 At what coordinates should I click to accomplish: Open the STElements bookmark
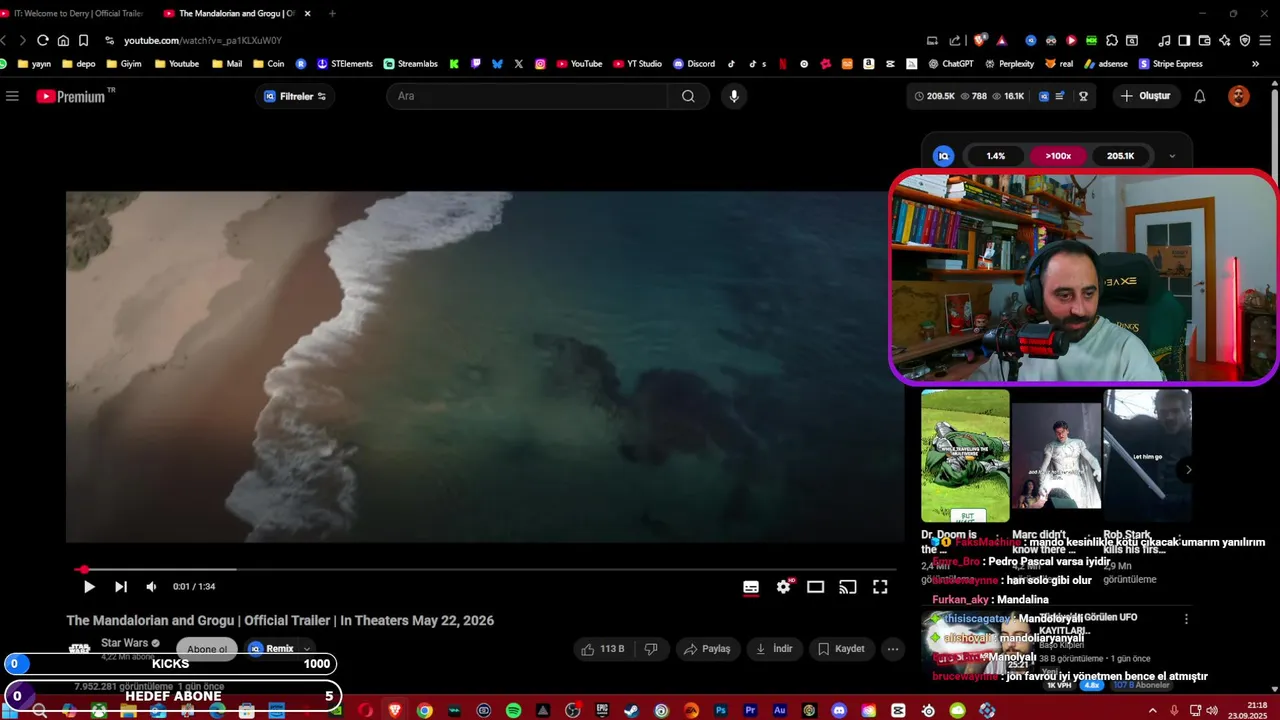point(344,64)
